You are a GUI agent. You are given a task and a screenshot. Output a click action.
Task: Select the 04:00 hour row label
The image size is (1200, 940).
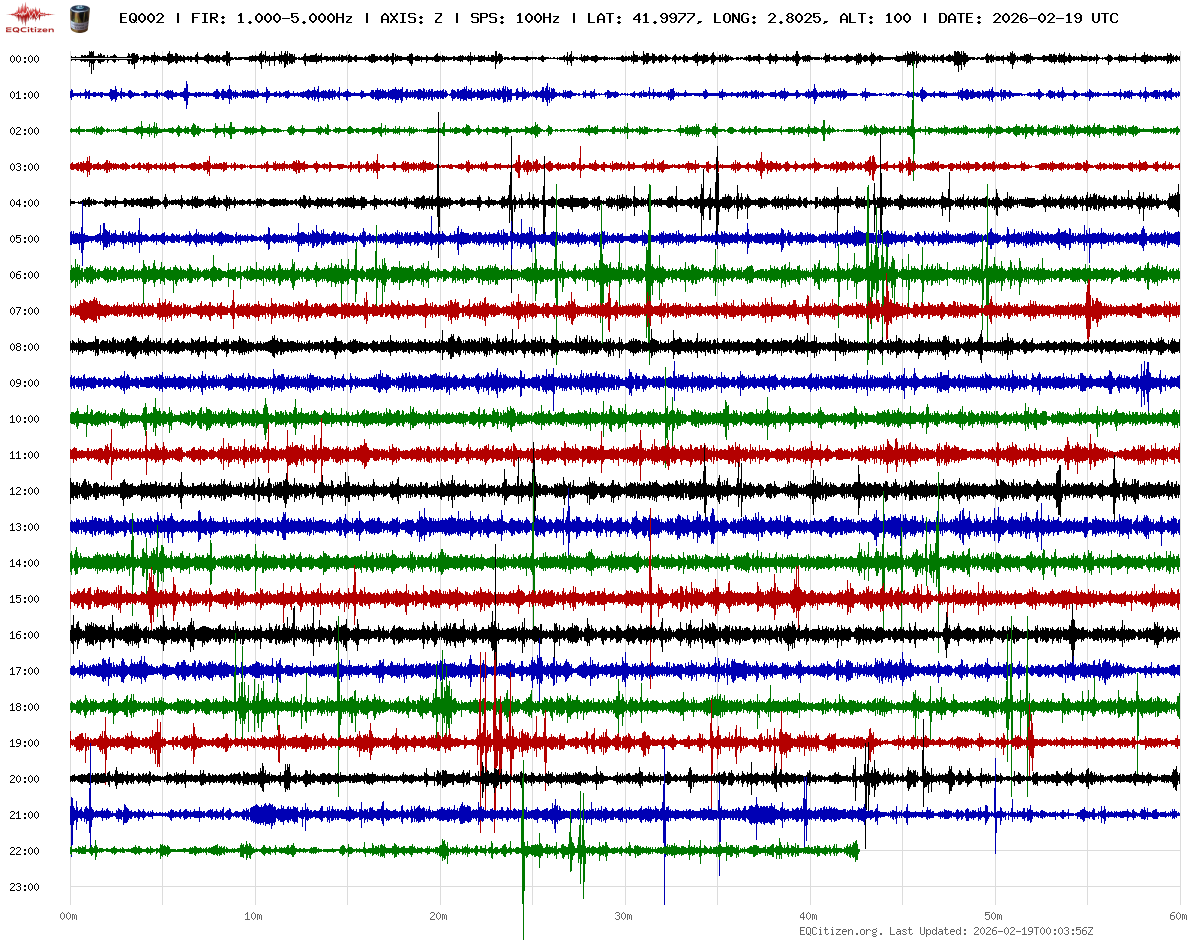[24, 203]
